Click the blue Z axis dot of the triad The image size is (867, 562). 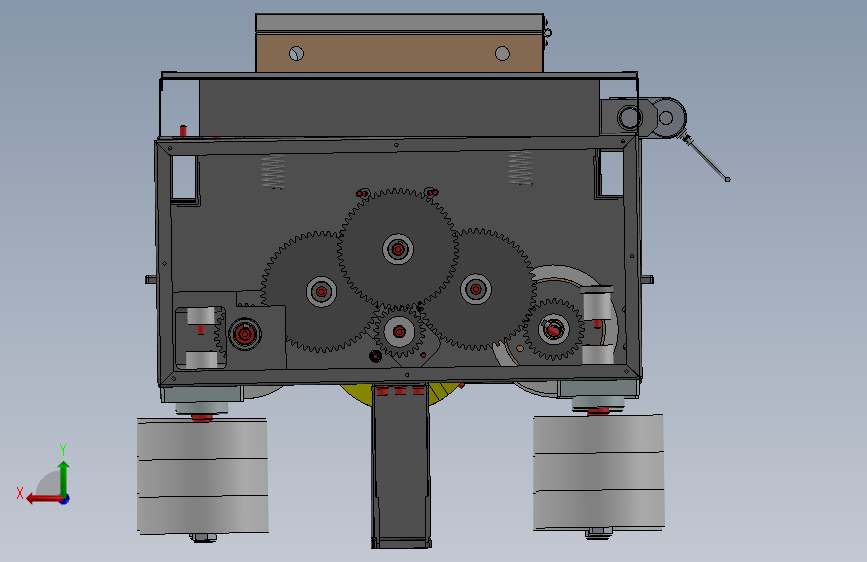pos(65,499)
